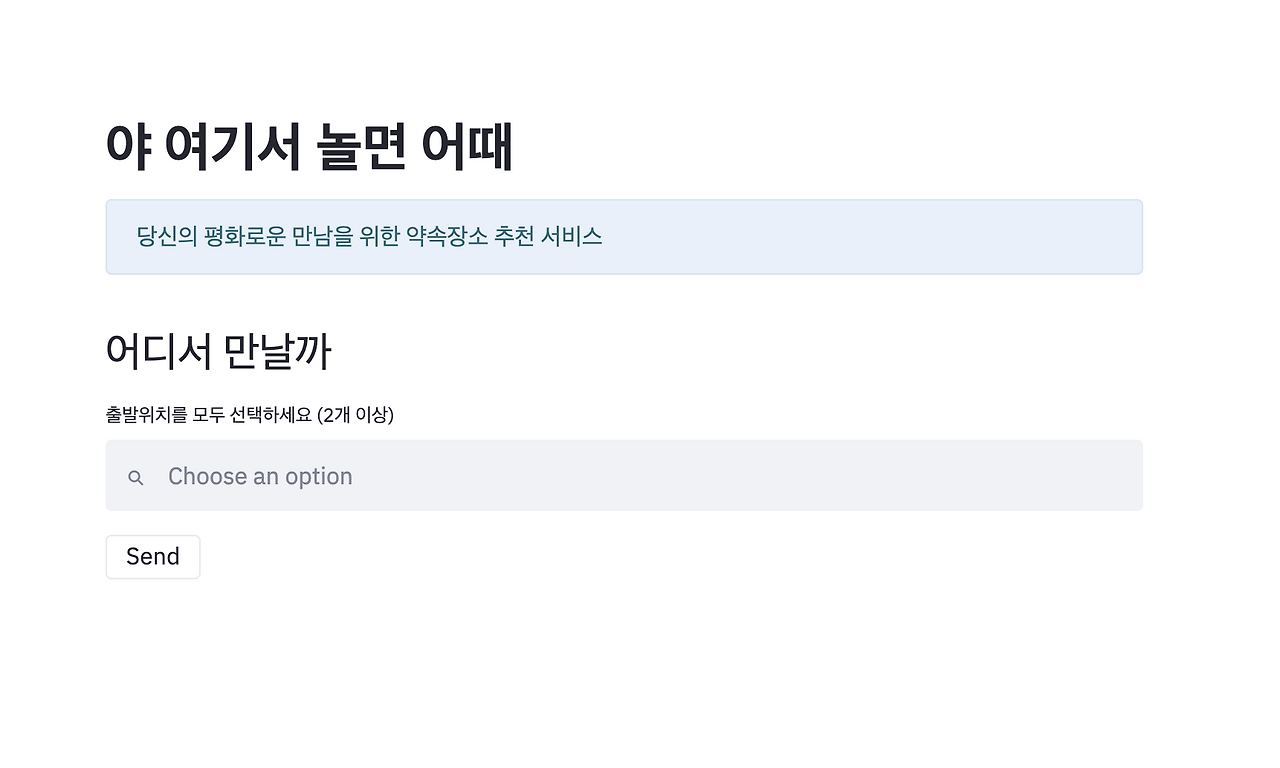Tap the search icon to begin choosing locations
The height and width of the screenshot is (768, 1280).
(x=136, y=477)
